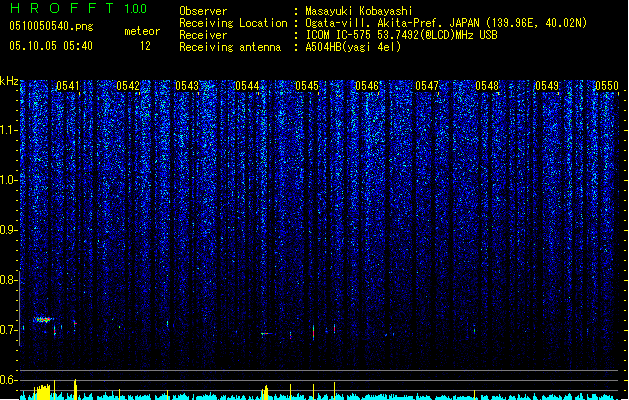Image resolution: width=629 pixels, height=400 pixels.
Task: Click the 'Observer' field label
Action: pos(203,11)
